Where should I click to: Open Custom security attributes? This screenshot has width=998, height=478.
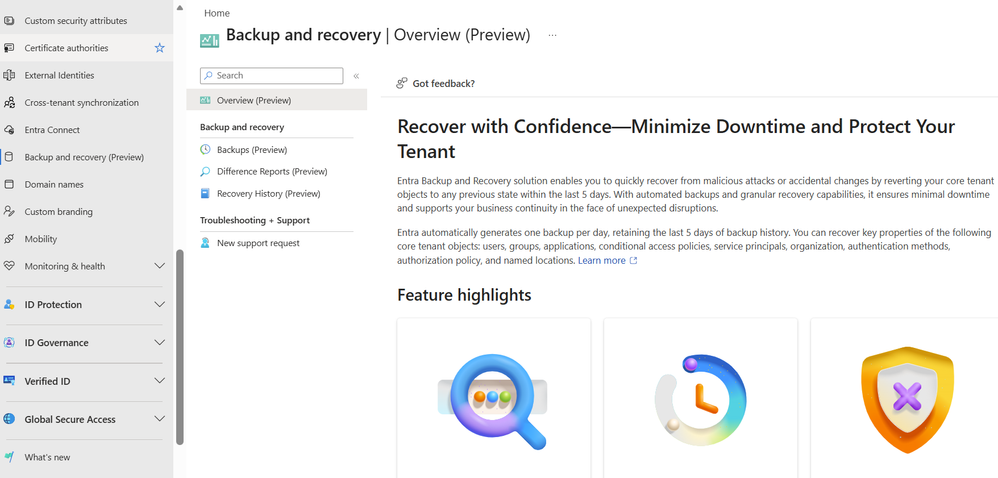pos(76,21)
